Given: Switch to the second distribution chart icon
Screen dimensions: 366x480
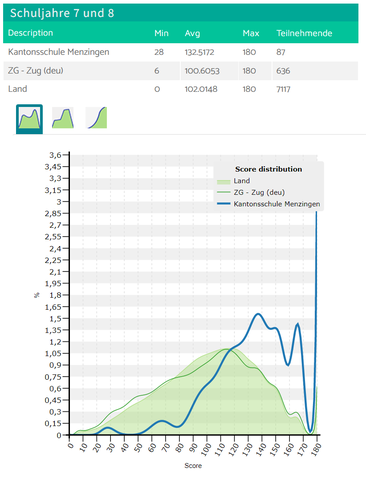Looking at the screenshot, I should click(63, 118).
